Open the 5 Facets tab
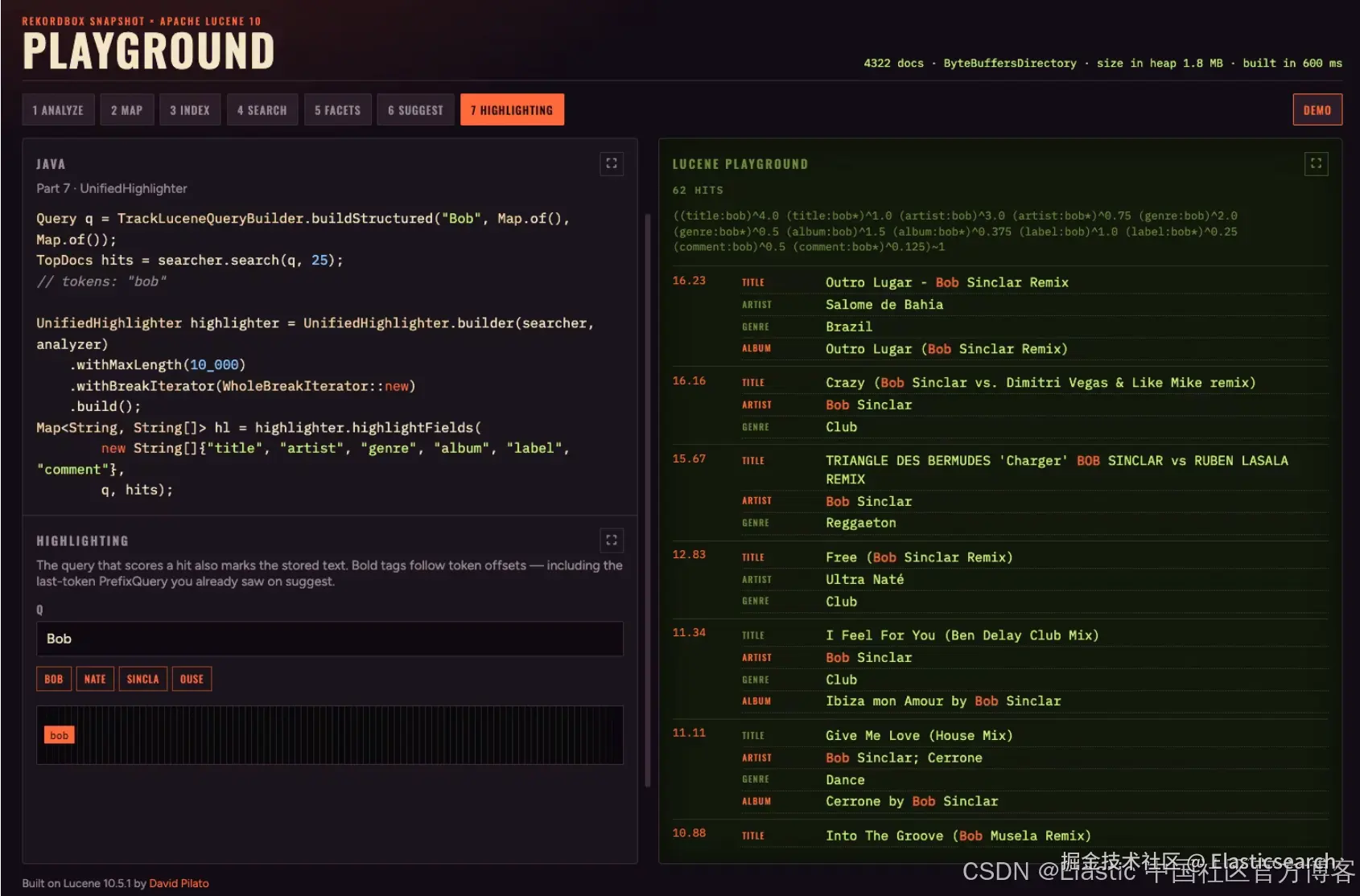This screenshot has height=896, width=1360. 337,110
